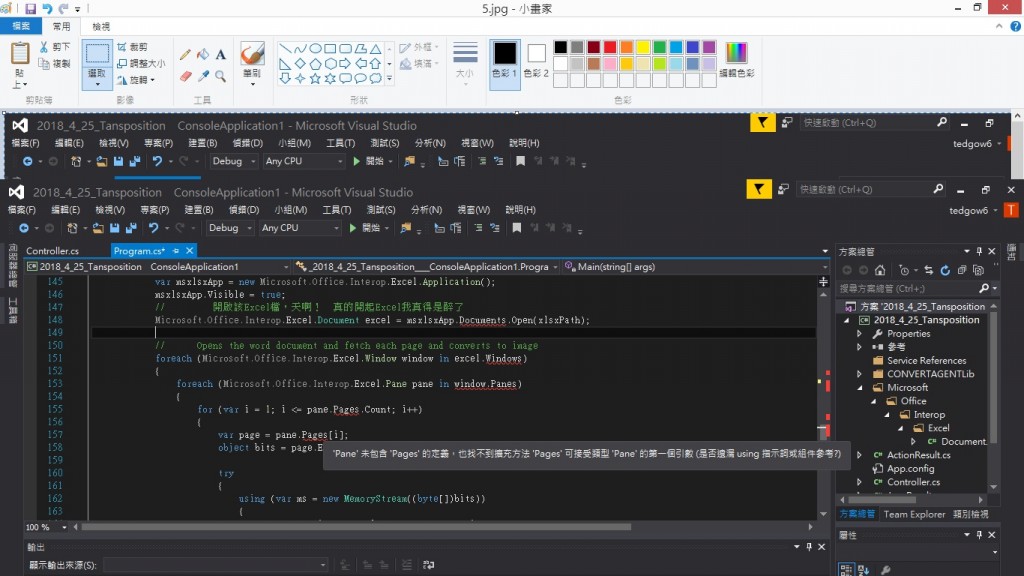Expand the CONVERTAGENTLib node

859,374
